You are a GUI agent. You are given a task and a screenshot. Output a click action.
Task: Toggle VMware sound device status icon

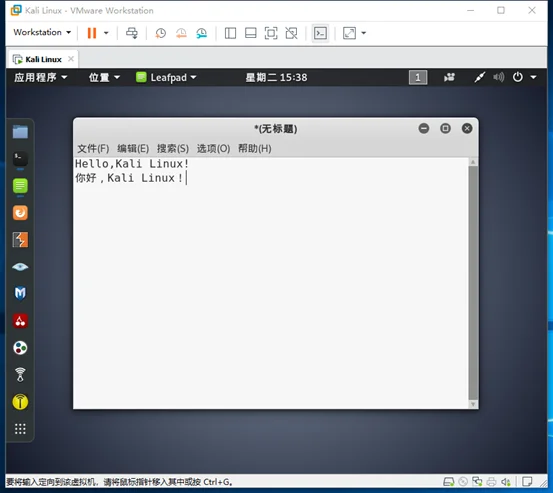tap(506, 482)
